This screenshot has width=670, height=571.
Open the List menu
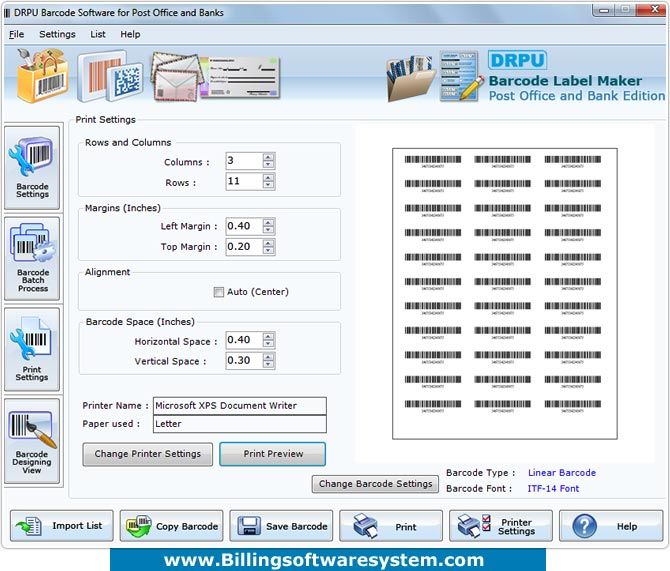pyautogui.click(x=98, y=34)
